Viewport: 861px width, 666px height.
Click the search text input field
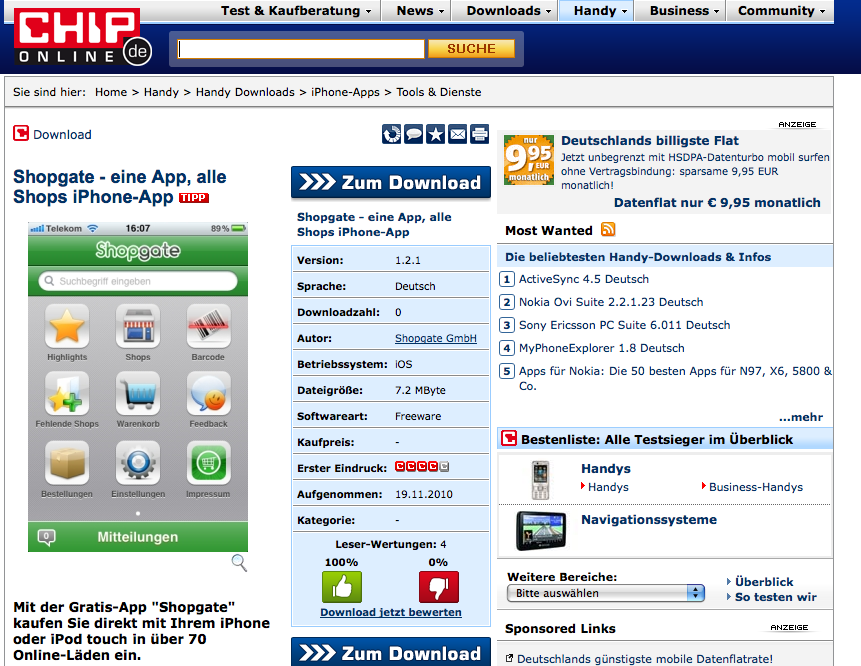(301, 49)
